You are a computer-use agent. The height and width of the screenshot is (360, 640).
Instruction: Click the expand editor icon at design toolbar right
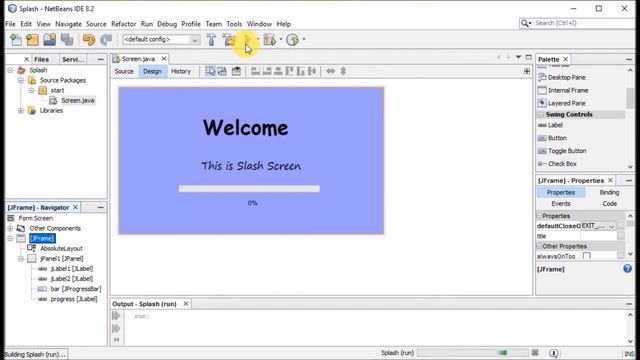[x=527, y=71]
